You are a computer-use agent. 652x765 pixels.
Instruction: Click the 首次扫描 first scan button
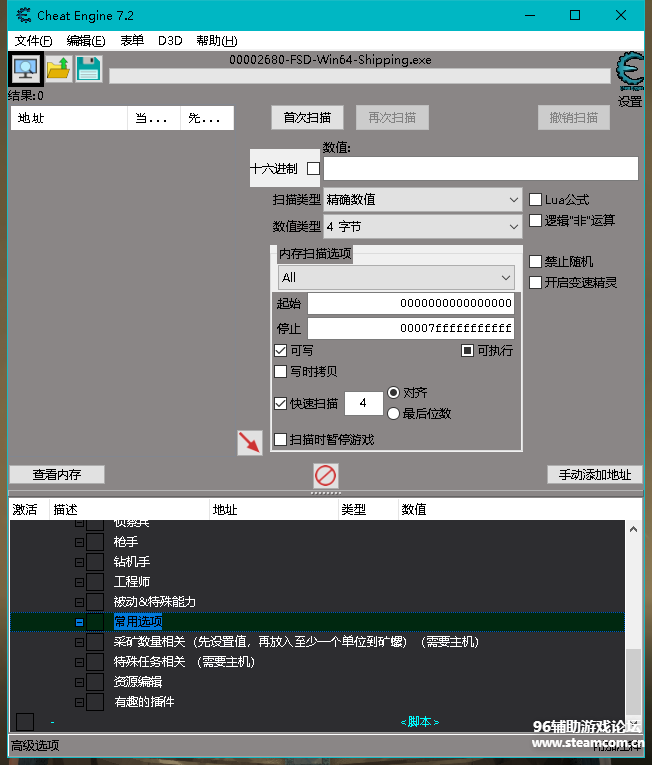[307, 118]
